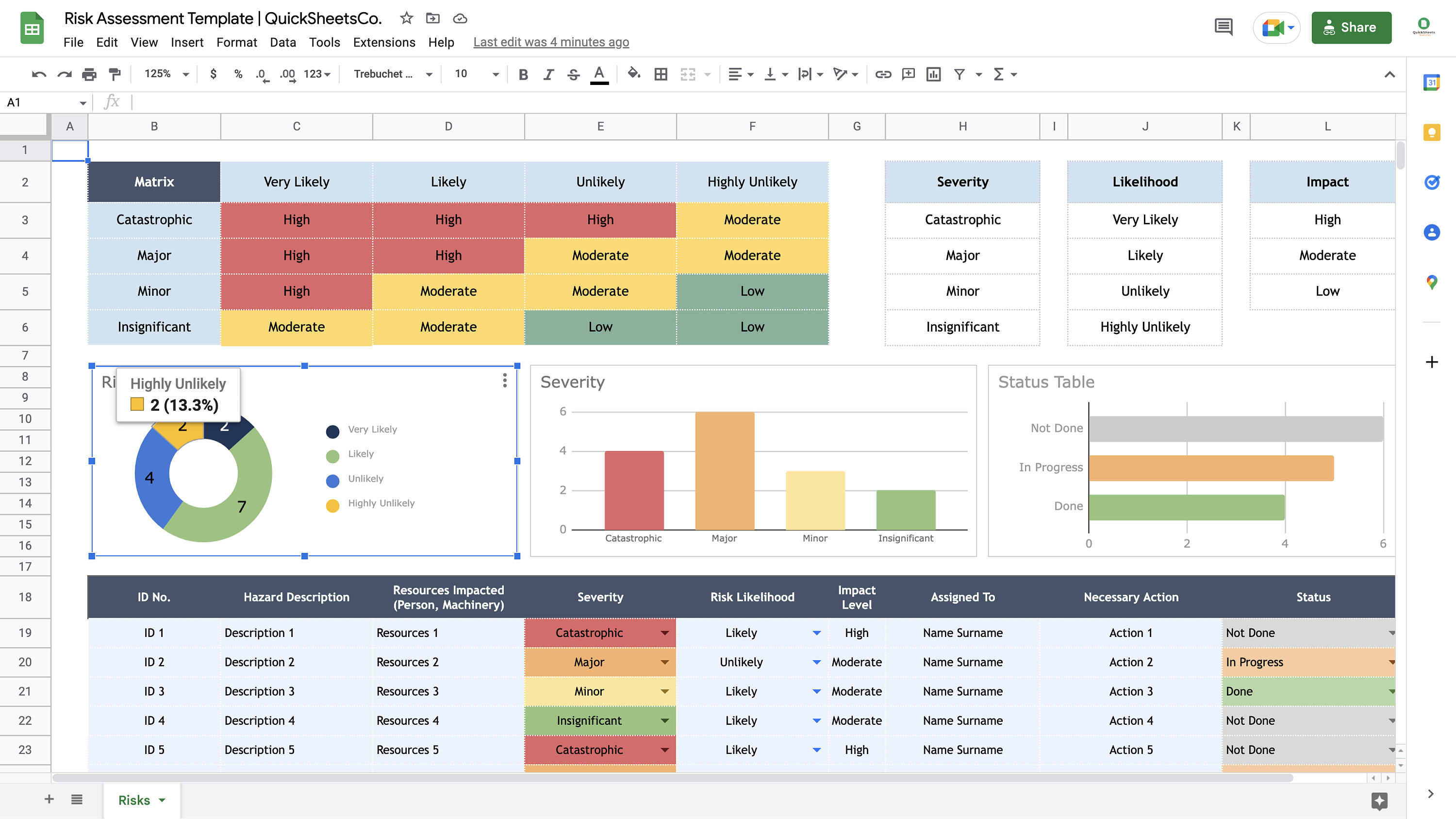Image resolution: width=1456 pixels, height=819 pixels.
Task: Toggle bold formatting
Action: coord(523,73)
